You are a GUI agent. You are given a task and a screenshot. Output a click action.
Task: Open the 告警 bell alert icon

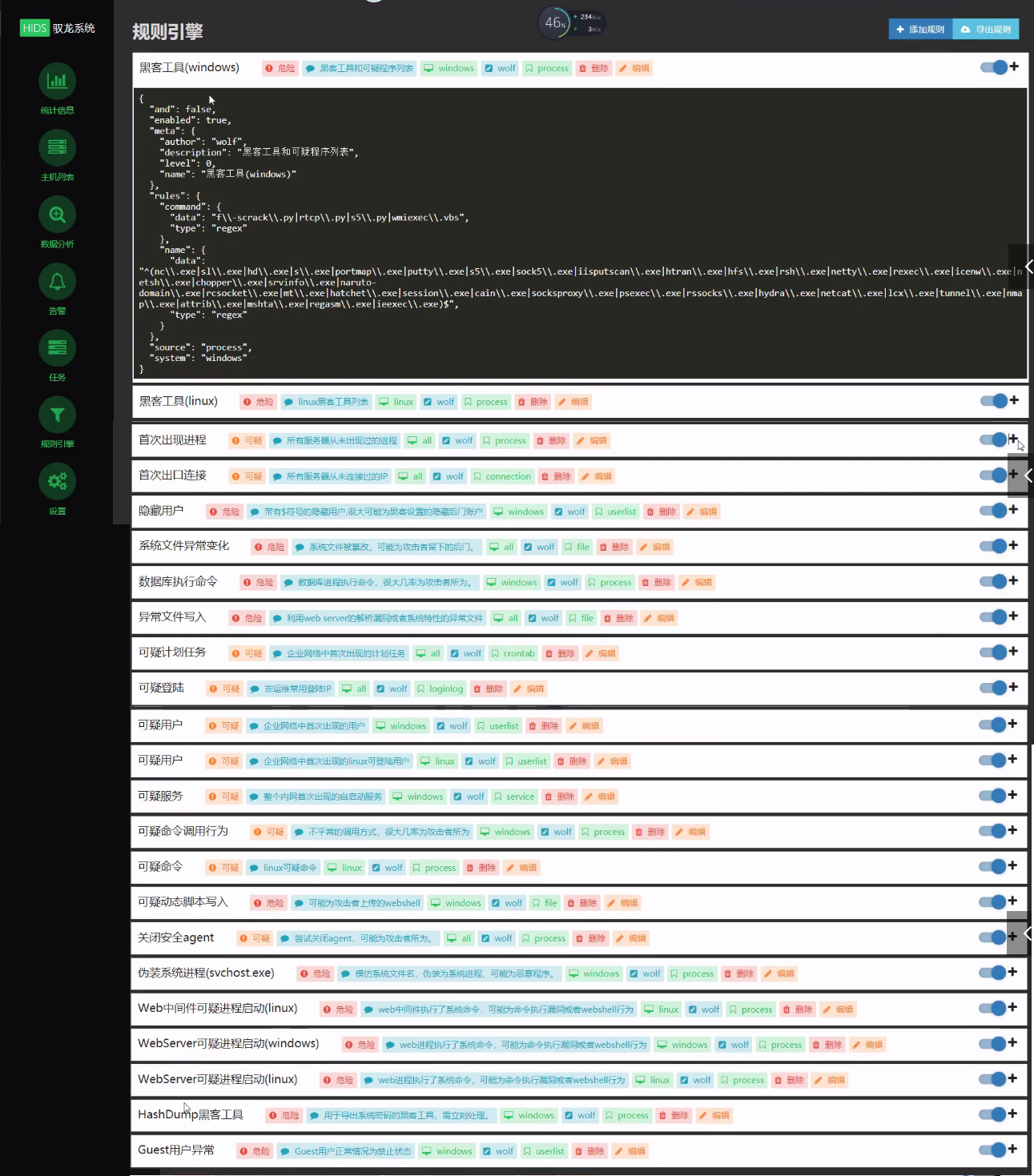[x=57, y=282]
